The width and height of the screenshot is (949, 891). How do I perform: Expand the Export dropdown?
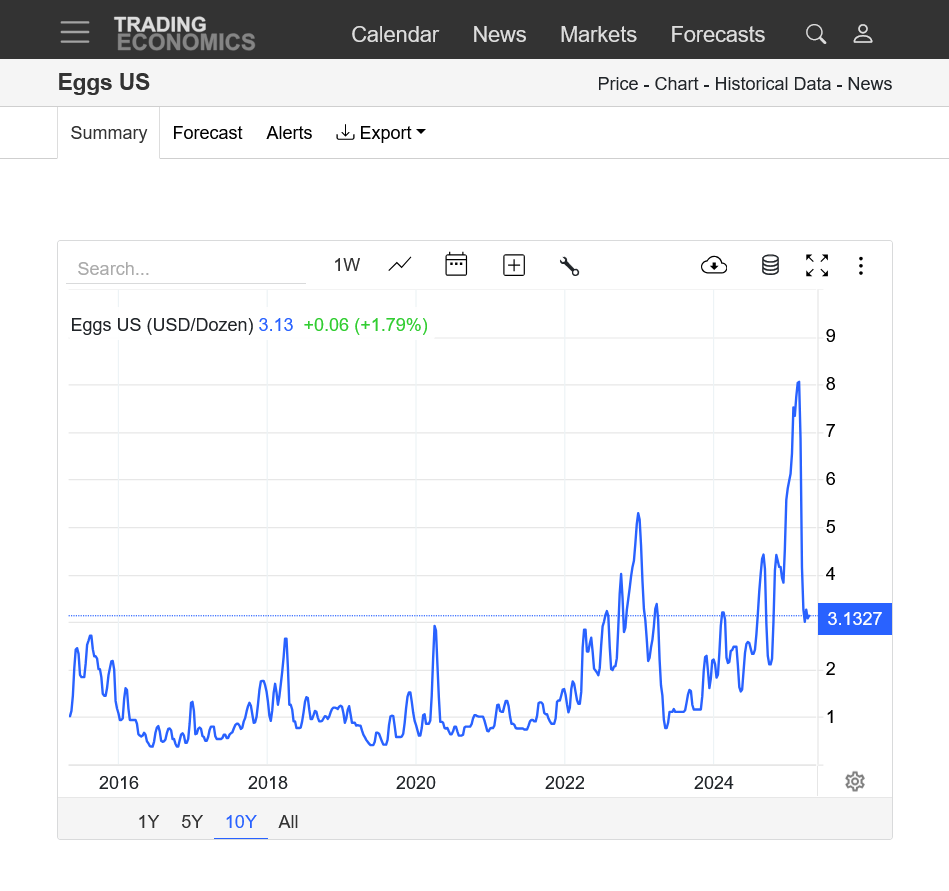pyautogui.click(x=381, y=133)
